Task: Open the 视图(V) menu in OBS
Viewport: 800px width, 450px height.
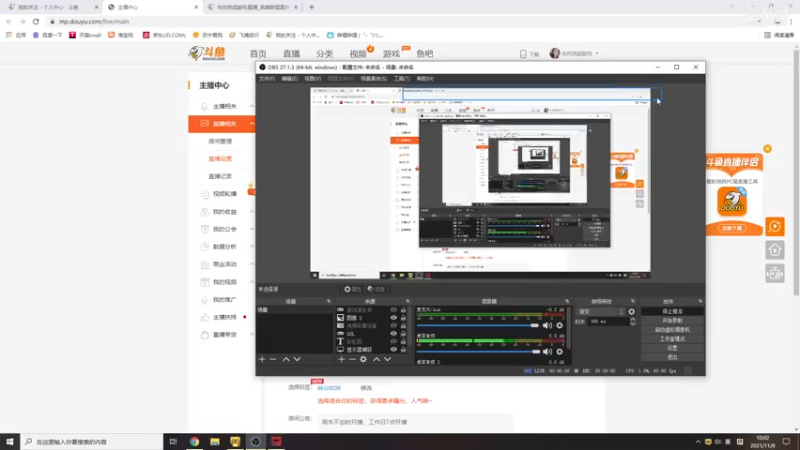Action: pos(312,79)
